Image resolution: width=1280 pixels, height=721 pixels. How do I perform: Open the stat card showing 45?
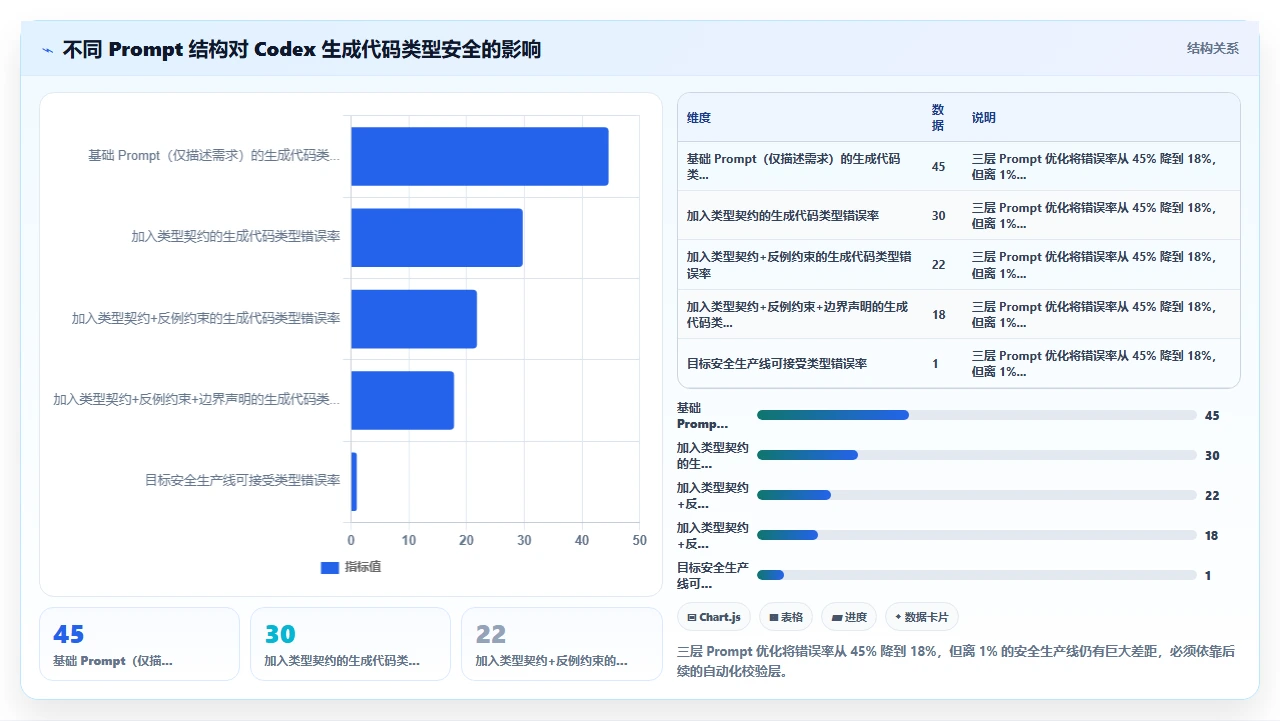(139, 644)
